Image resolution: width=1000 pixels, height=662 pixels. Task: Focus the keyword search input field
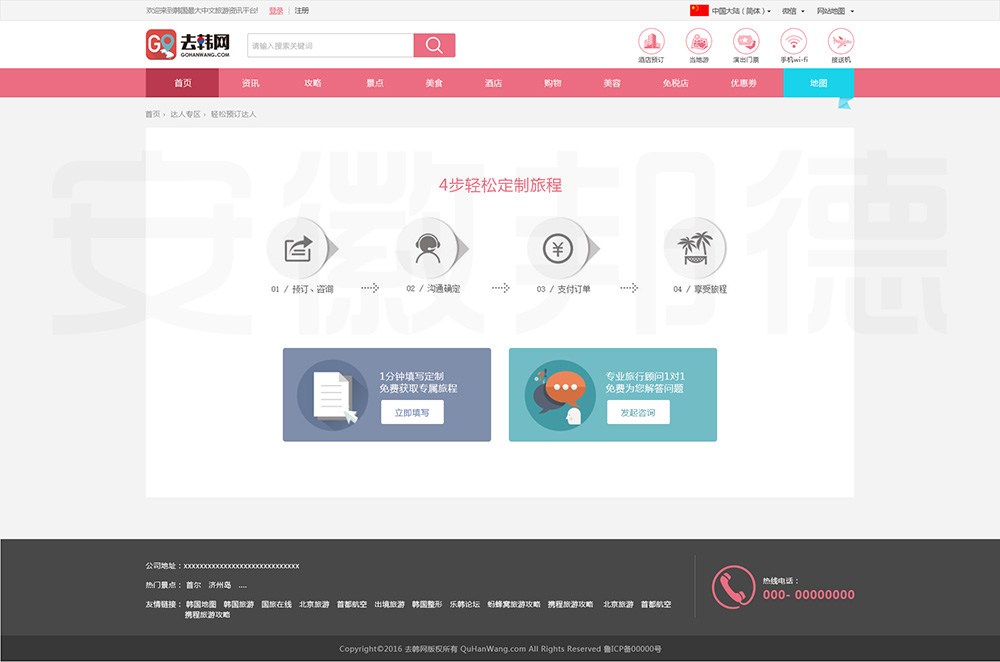coord(330,45)
